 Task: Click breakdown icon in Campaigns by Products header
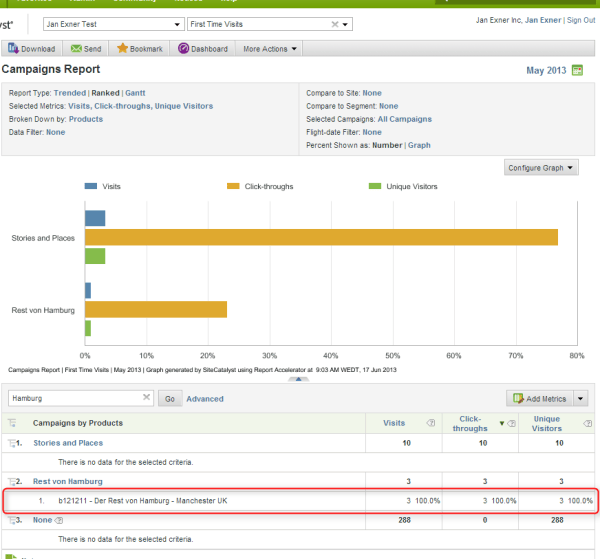click(x=12, y=423)
